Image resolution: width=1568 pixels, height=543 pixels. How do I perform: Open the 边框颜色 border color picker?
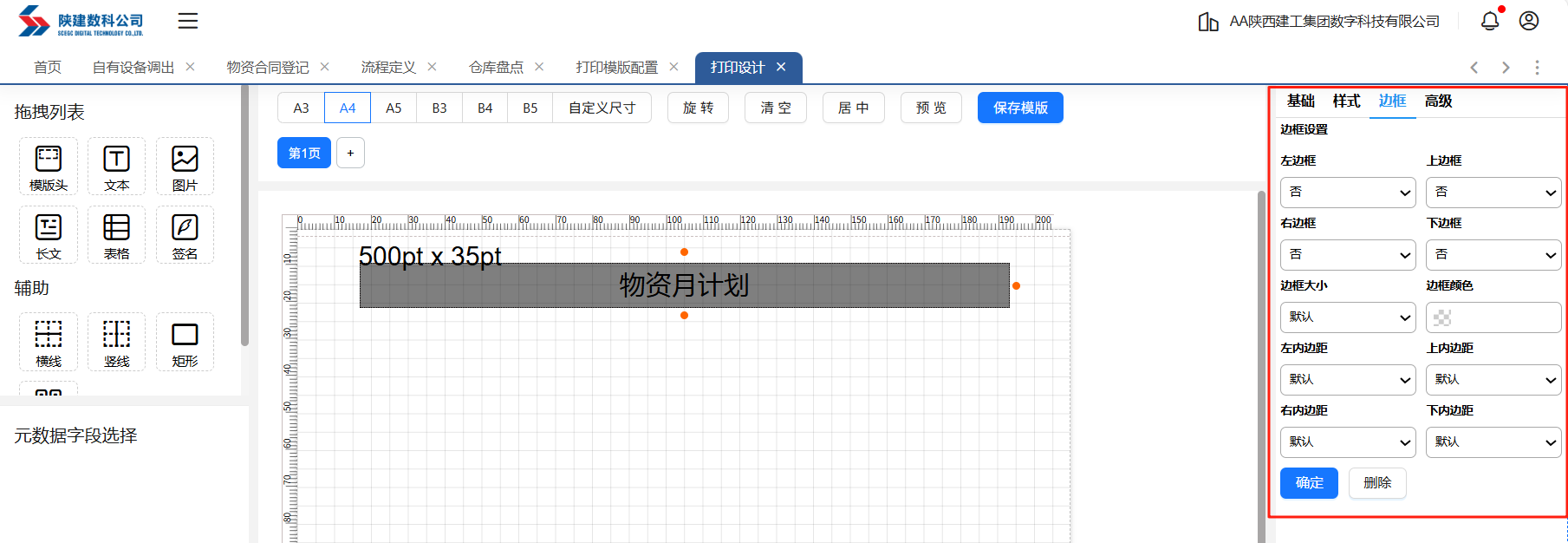(1493, 317)
